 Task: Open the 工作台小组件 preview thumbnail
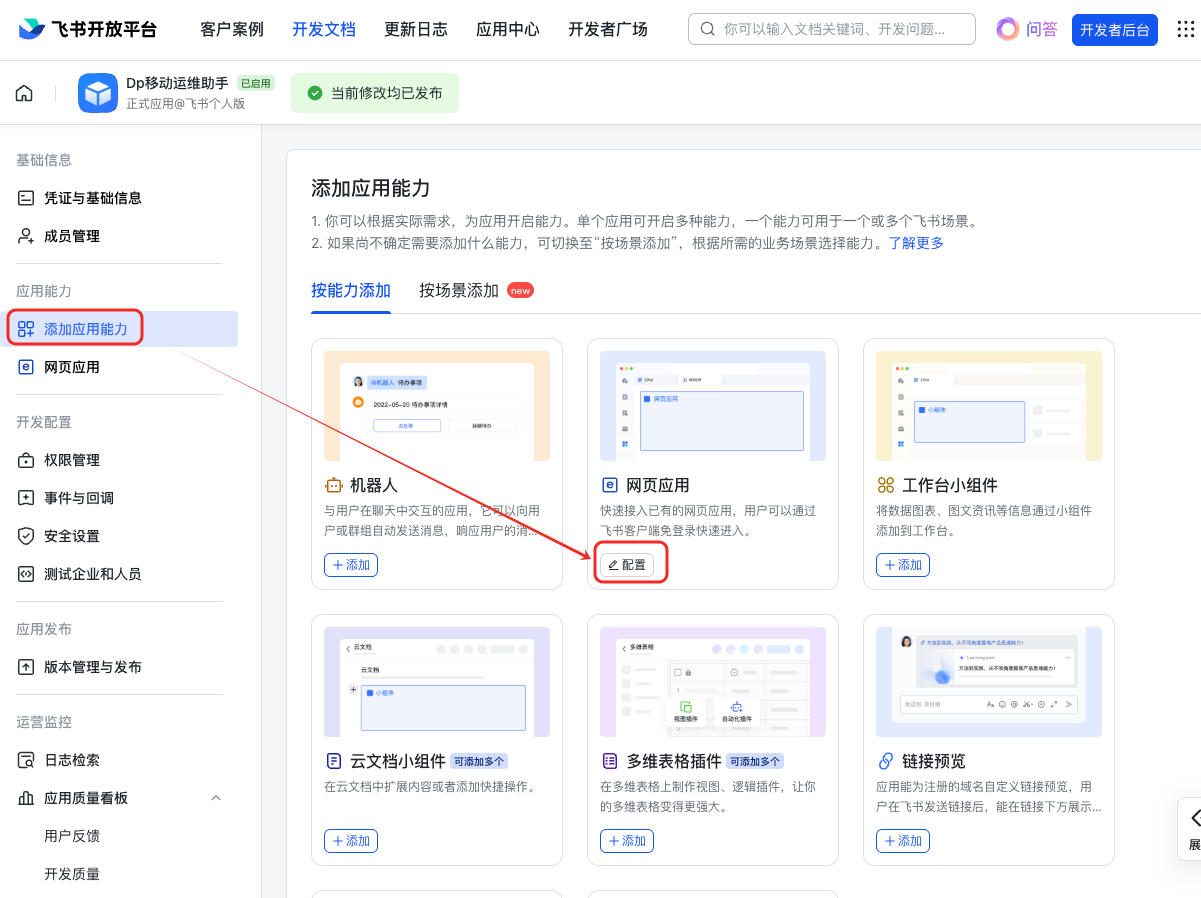click(989, 406)
